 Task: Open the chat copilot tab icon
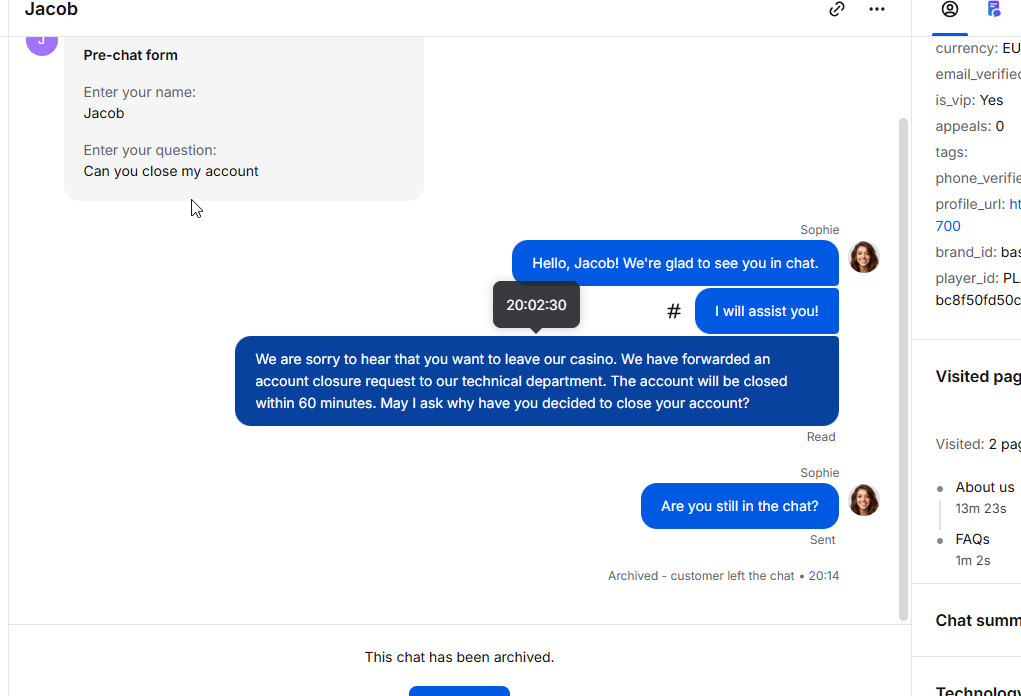click(994, 9)
